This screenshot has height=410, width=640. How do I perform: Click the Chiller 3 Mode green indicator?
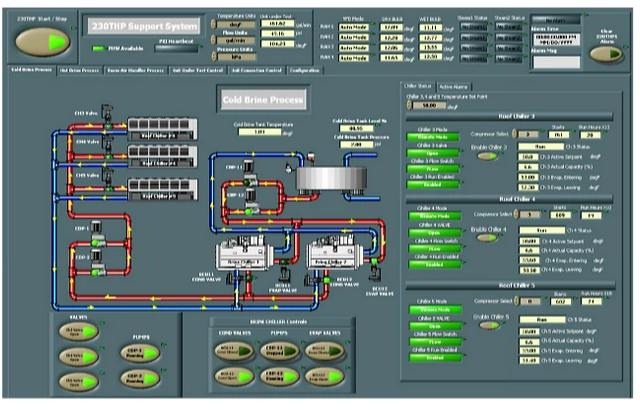[433, 137]
